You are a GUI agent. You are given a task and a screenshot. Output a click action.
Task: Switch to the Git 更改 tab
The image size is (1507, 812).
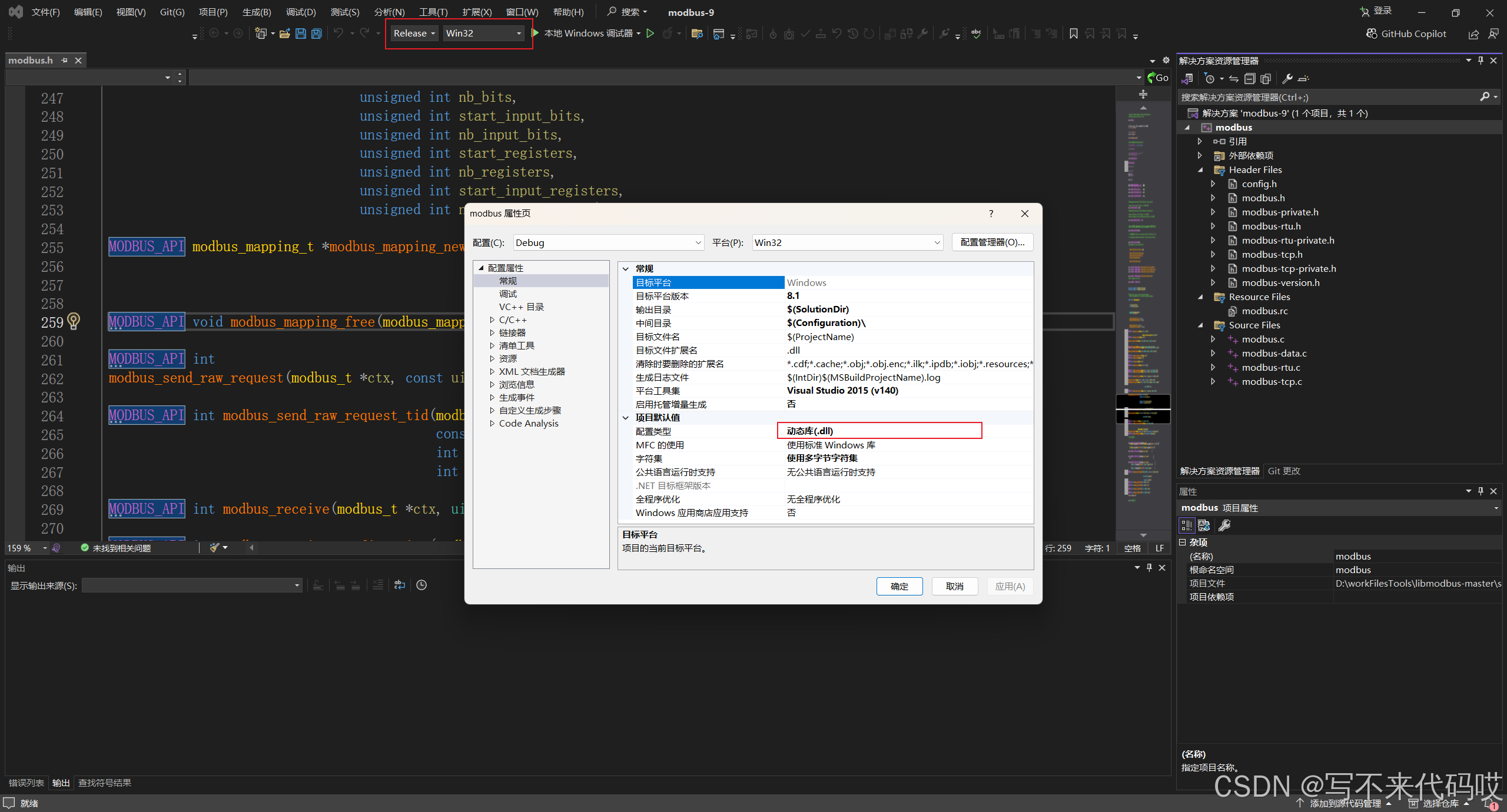tap(1284, 471)
